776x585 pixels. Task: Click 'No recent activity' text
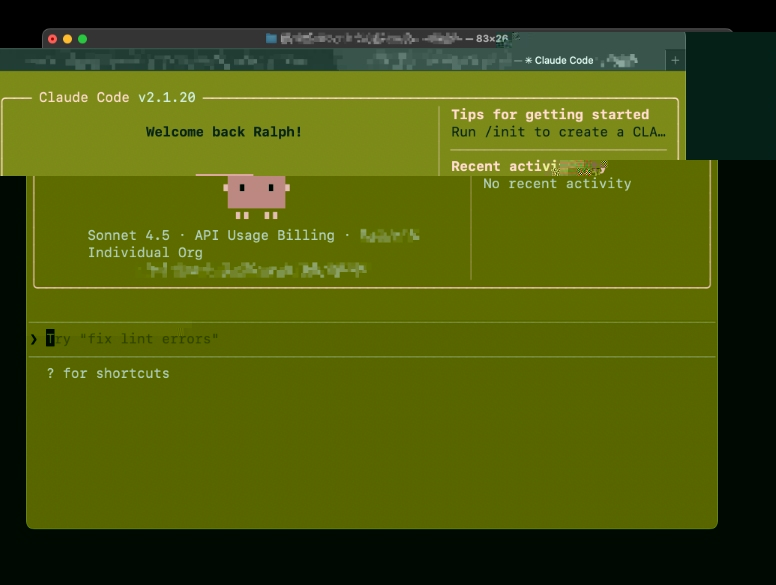[557, 184]
